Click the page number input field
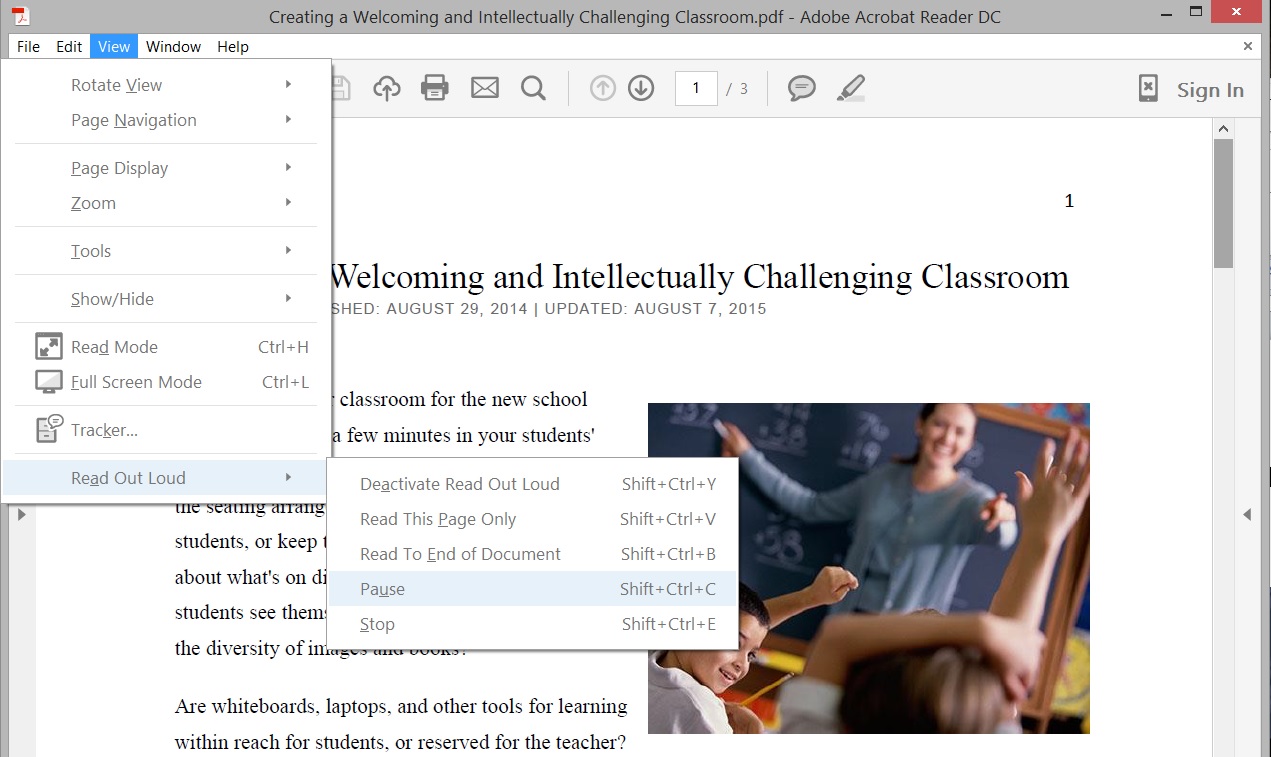 pyautogui.click(x=696, y=88)
